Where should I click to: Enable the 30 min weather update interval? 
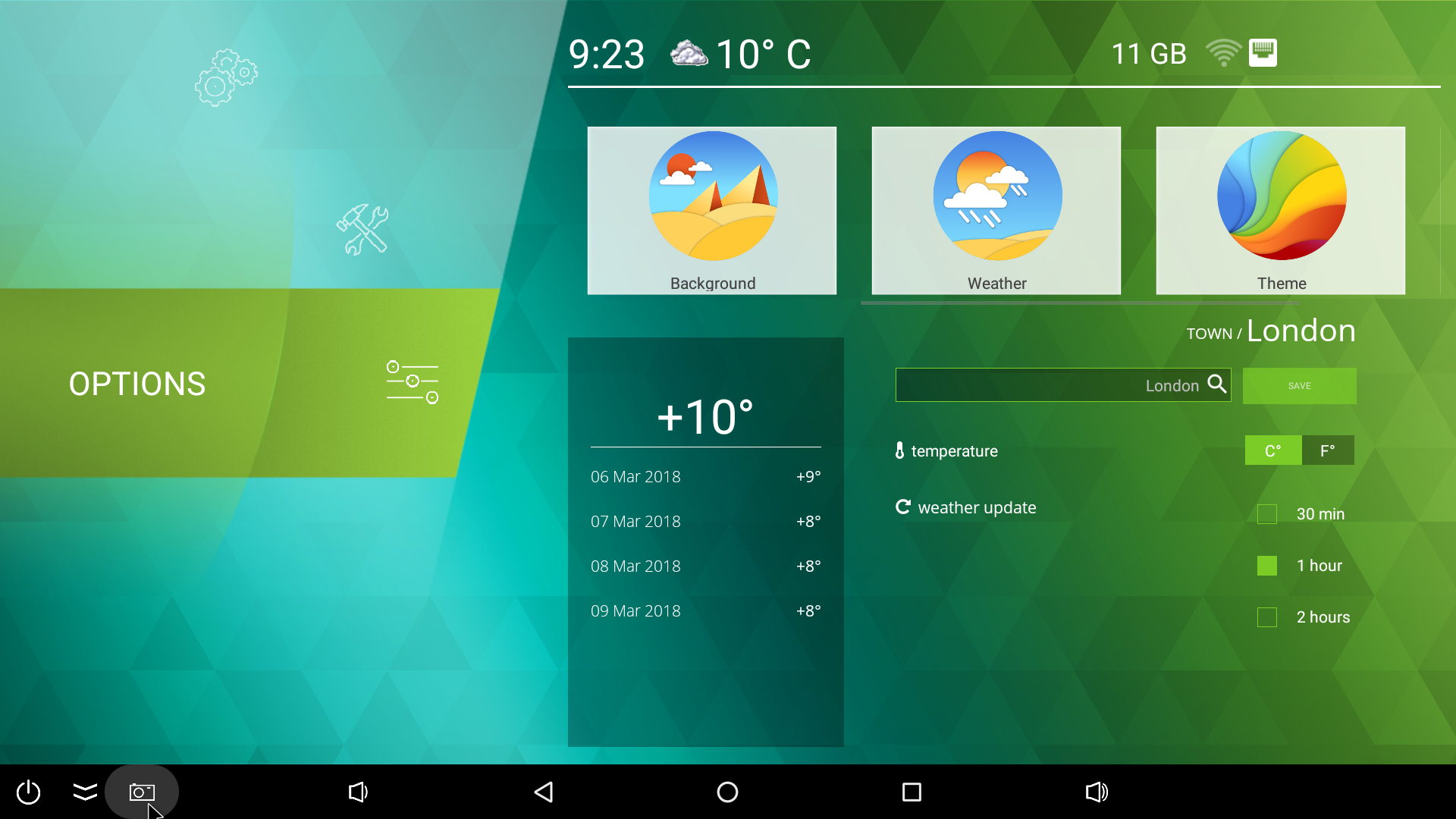click(x=1266, y=513)
